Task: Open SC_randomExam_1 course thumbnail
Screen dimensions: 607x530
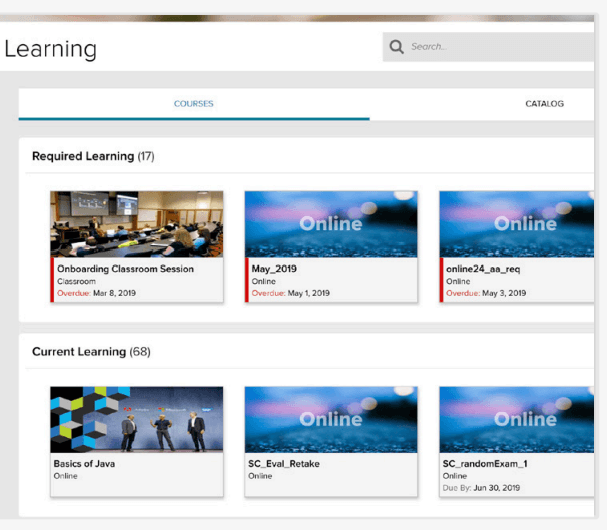Action: (x=517, y=420)
